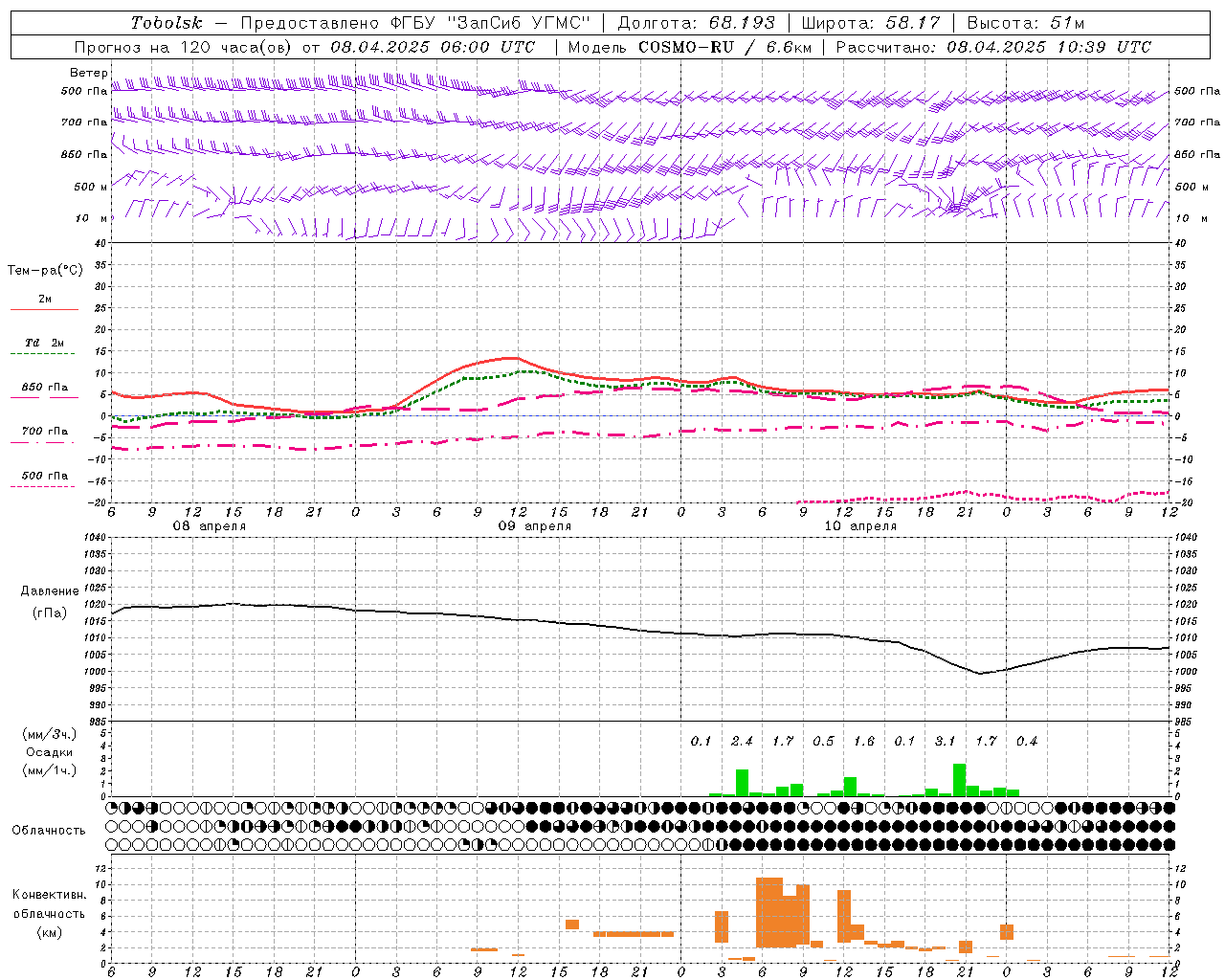Click the dashed line sample under 'Td 2м'

point(42,354)
